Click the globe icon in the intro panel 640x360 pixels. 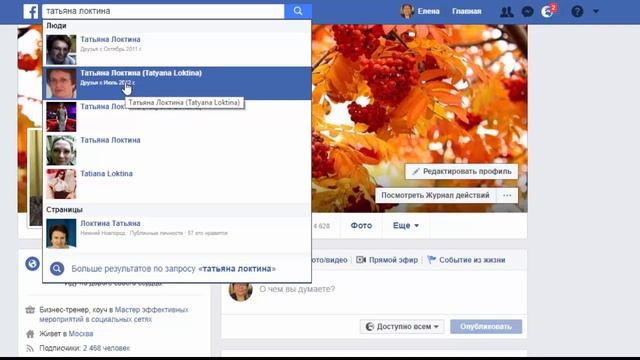[32, 264]
